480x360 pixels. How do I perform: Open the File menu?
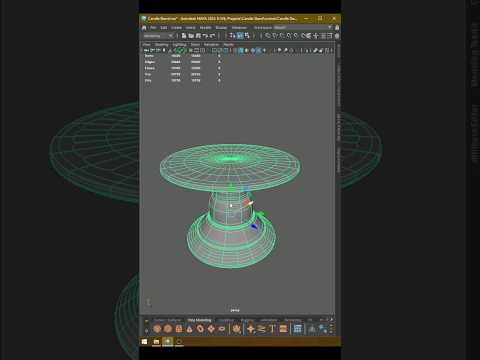tap(153, 28)
